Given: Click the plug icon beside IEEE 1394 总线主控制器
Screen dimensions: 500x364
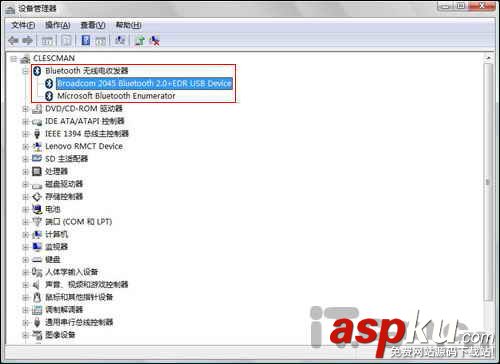Looking at the screenshot, I should pos(37,134).
